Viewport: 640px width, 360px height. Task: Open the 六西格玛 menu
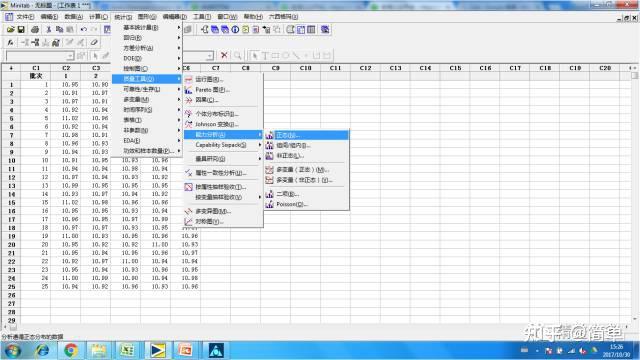[x=283, y=17]
